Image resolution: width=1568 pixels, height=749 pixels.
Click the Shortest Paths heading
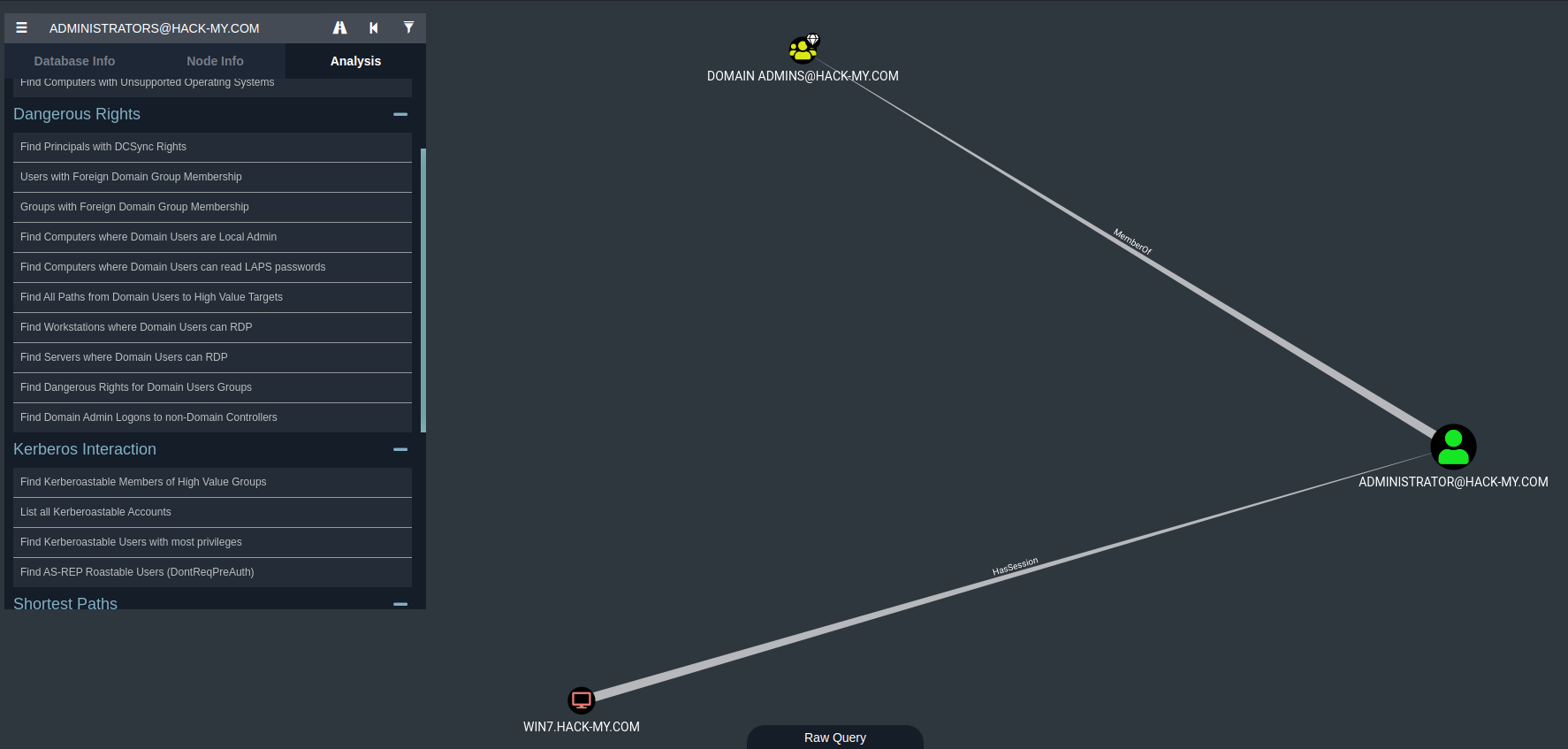pos(65,603)
